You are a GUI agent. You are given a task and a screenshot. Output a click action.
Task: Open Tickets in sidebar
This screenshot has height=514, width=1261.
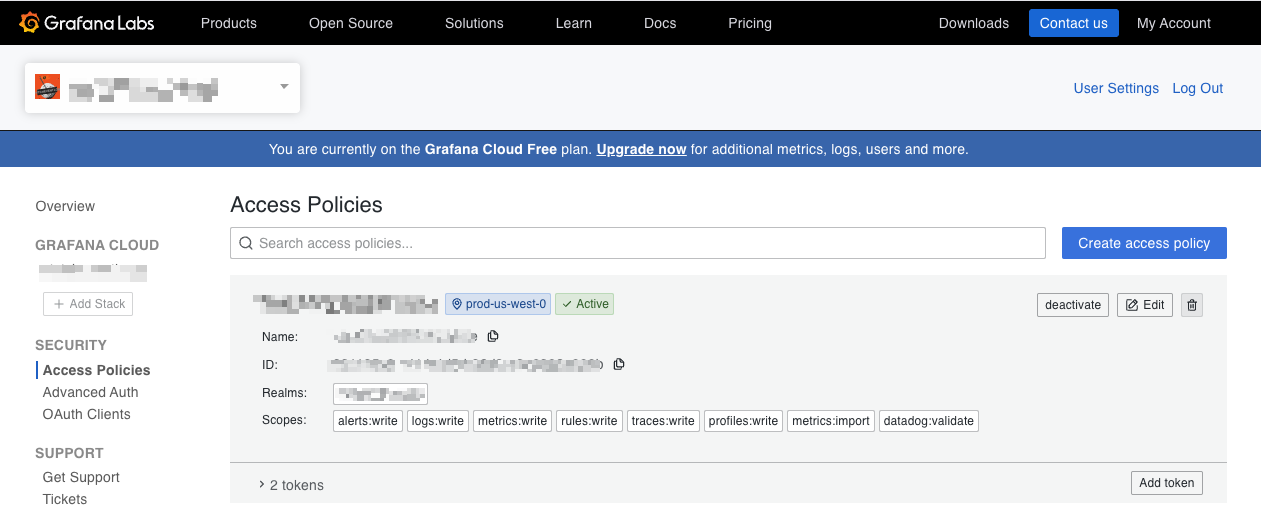click(x=65, y=499)
